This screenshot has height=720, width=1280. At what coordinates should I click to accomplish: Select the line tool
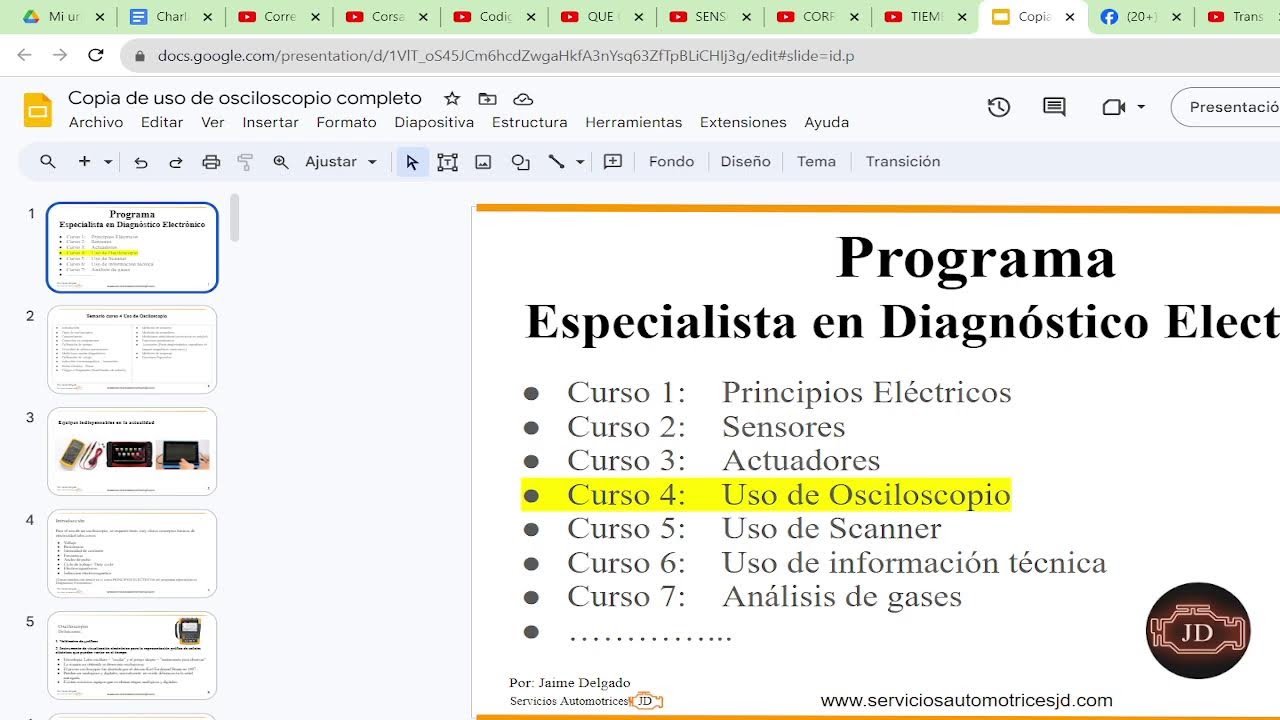557,161
